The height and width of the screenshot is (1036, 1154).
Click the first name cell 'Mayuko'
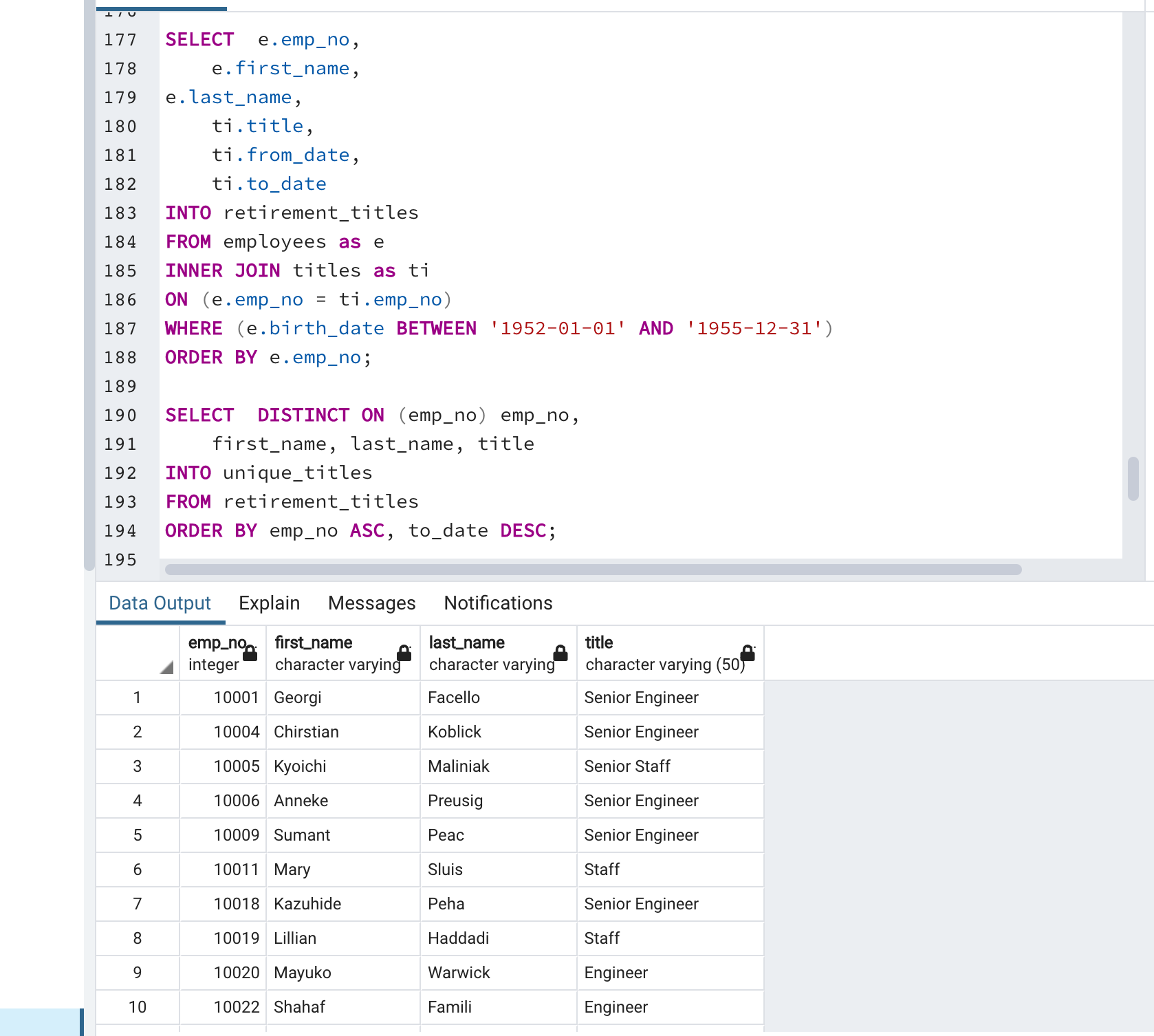pos(343,973)
